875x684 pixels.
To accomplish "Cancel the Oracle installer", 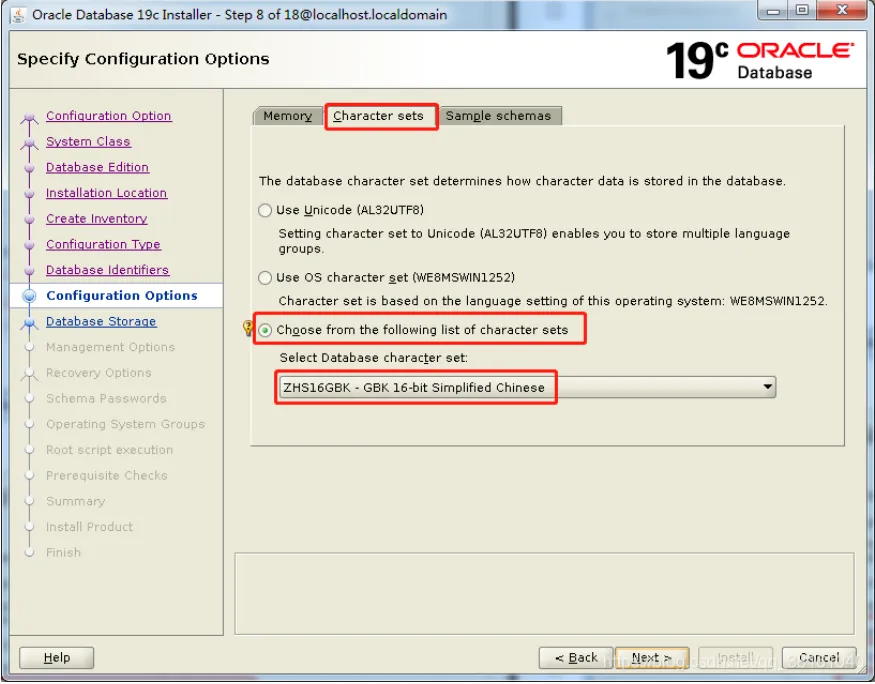I will (x=819, y=658).
